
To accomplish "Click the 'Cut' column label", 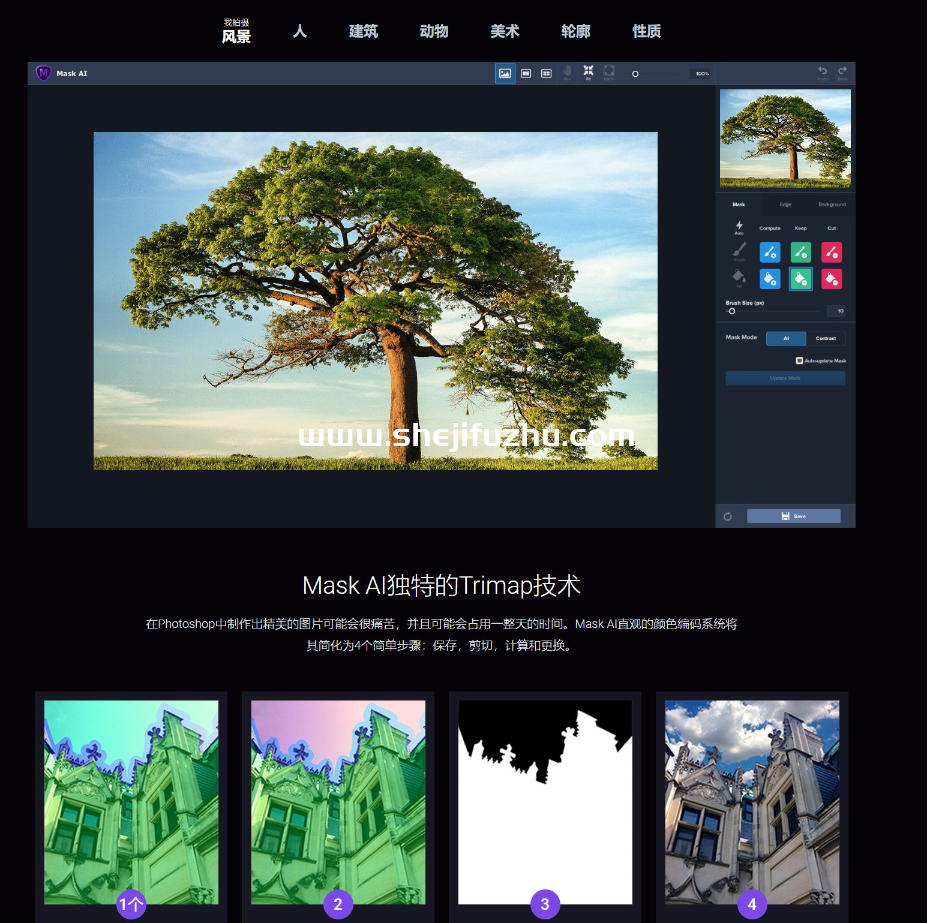I will click(831, 228).
